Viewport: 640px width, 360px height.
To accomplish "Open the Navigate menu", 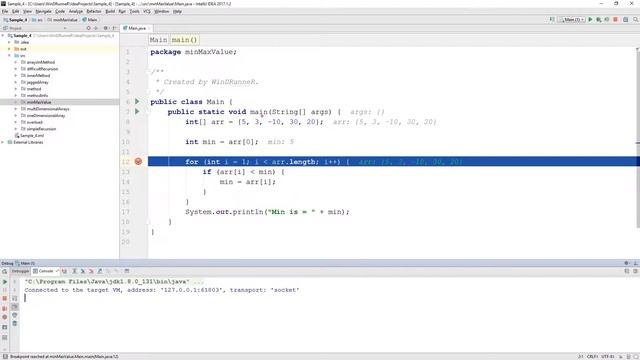I will [43, 11].
